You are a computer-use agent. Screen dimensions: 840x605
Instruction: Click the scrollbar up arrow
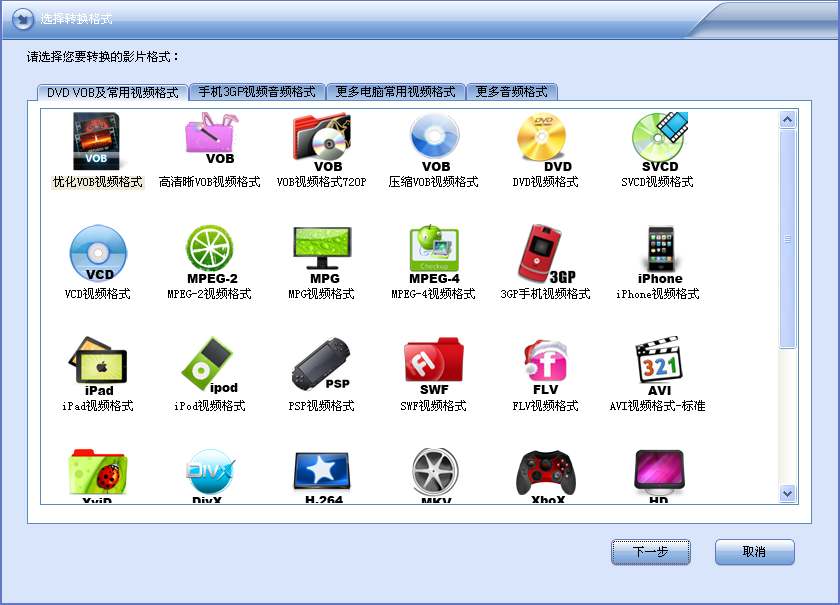[x=788, y=119]
